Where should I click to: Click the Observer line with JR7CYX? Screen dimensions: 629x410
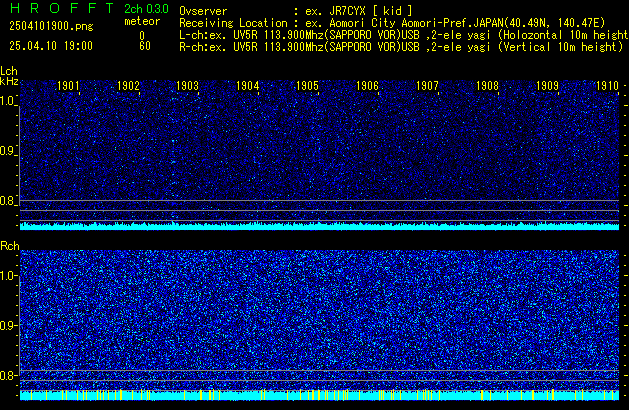point(296,11)
